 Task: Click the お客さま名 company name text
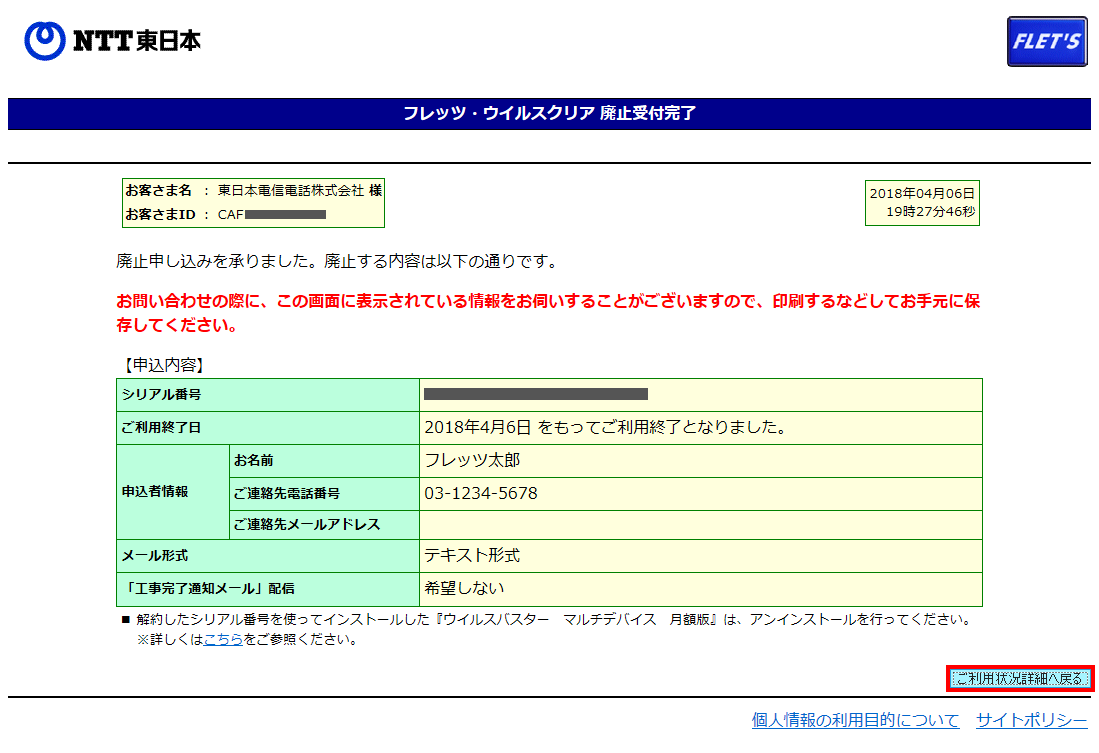point(299,190)
